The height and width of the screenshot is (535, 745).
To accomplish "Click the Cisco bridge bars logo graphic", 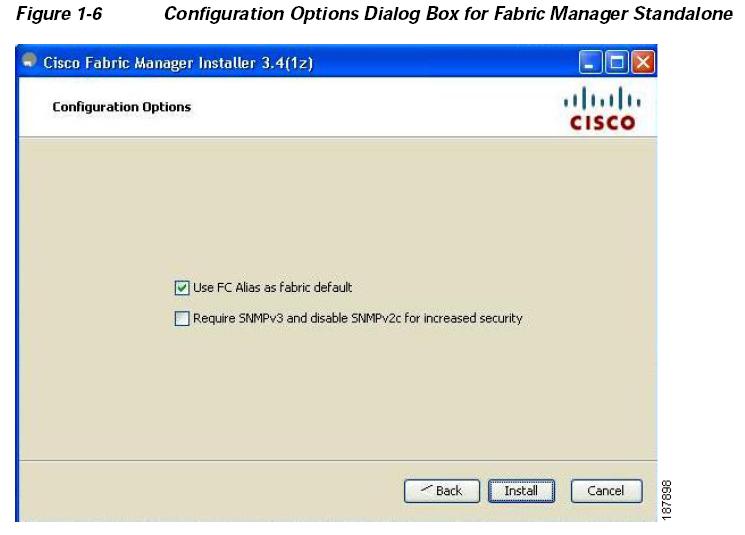I will (602, 98).
